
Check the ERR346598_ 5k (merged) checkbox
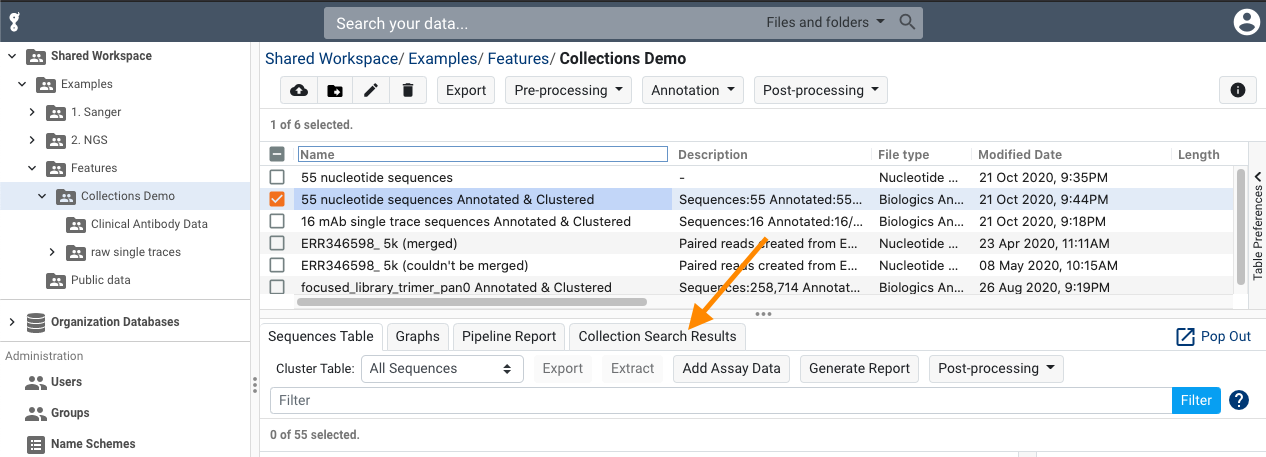(x=278, y=243)
